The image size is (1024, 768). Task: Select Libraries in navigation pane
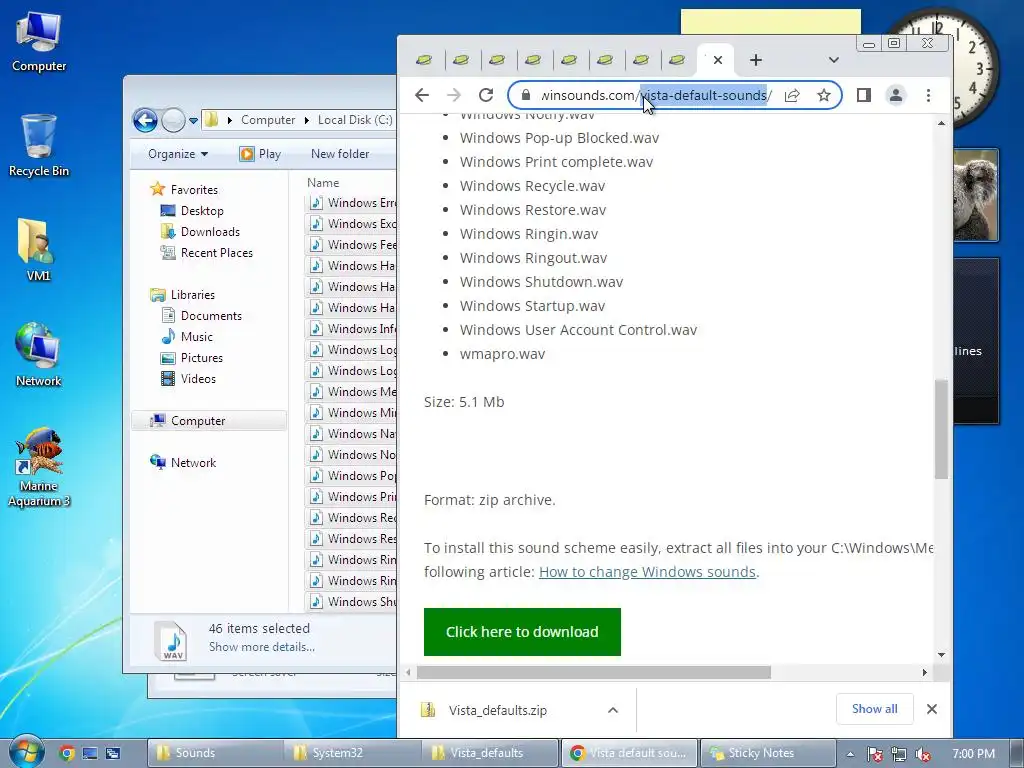coord(193,295)
